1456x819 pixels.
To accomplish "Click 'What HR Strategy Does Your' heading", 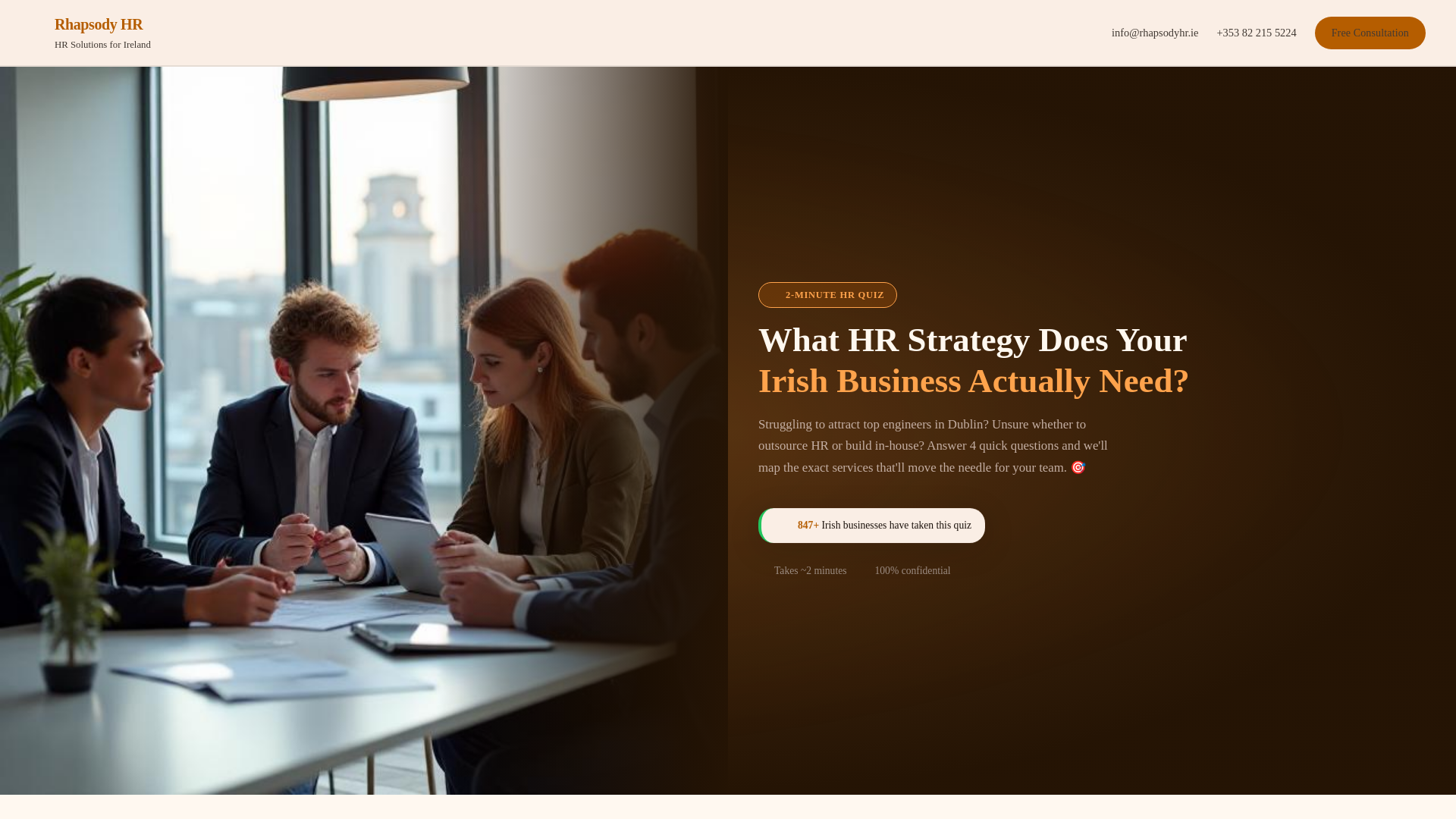I will [973, 340].
